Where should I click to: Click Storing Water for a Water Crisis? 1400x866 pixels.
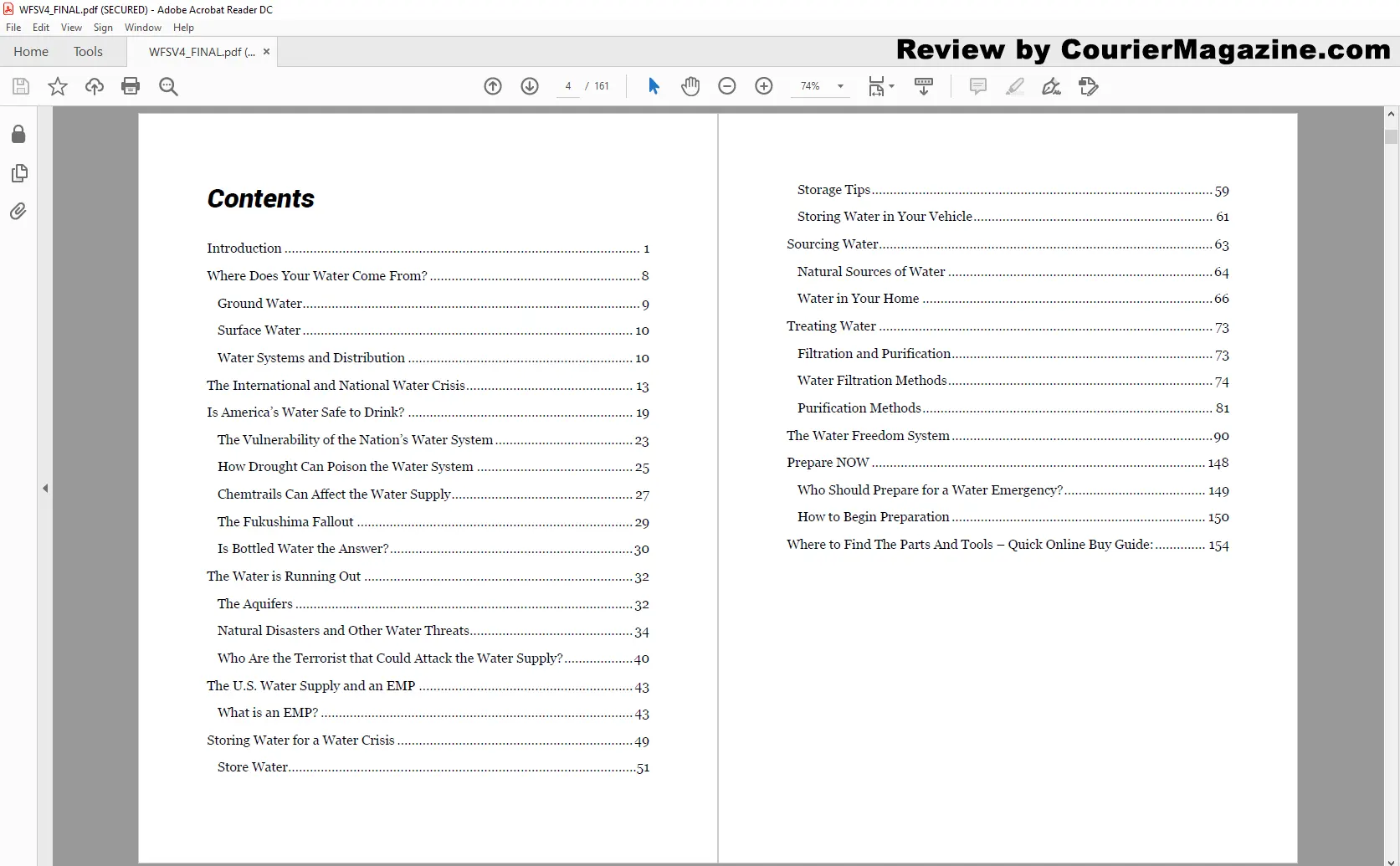click(428, 740)
